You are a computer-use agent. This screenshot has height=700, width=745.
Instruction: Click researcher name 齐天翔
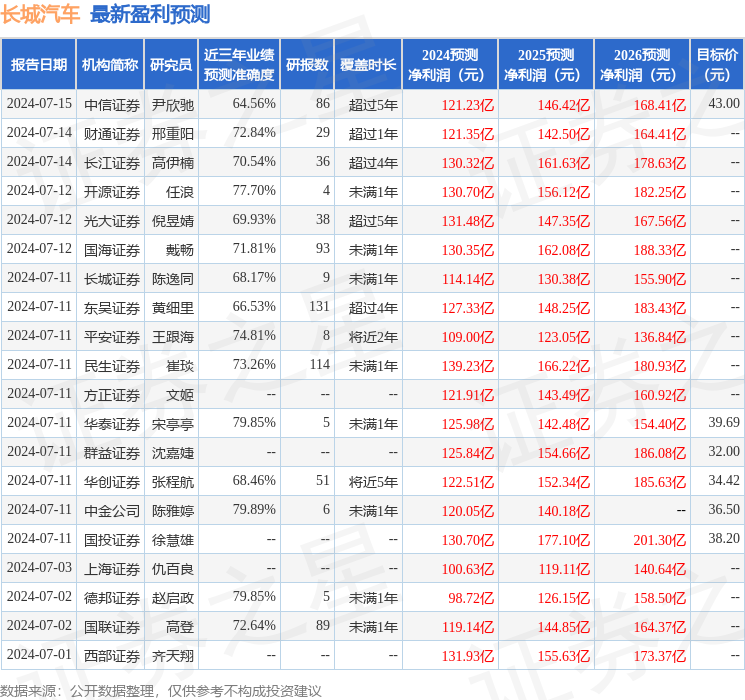172,656
